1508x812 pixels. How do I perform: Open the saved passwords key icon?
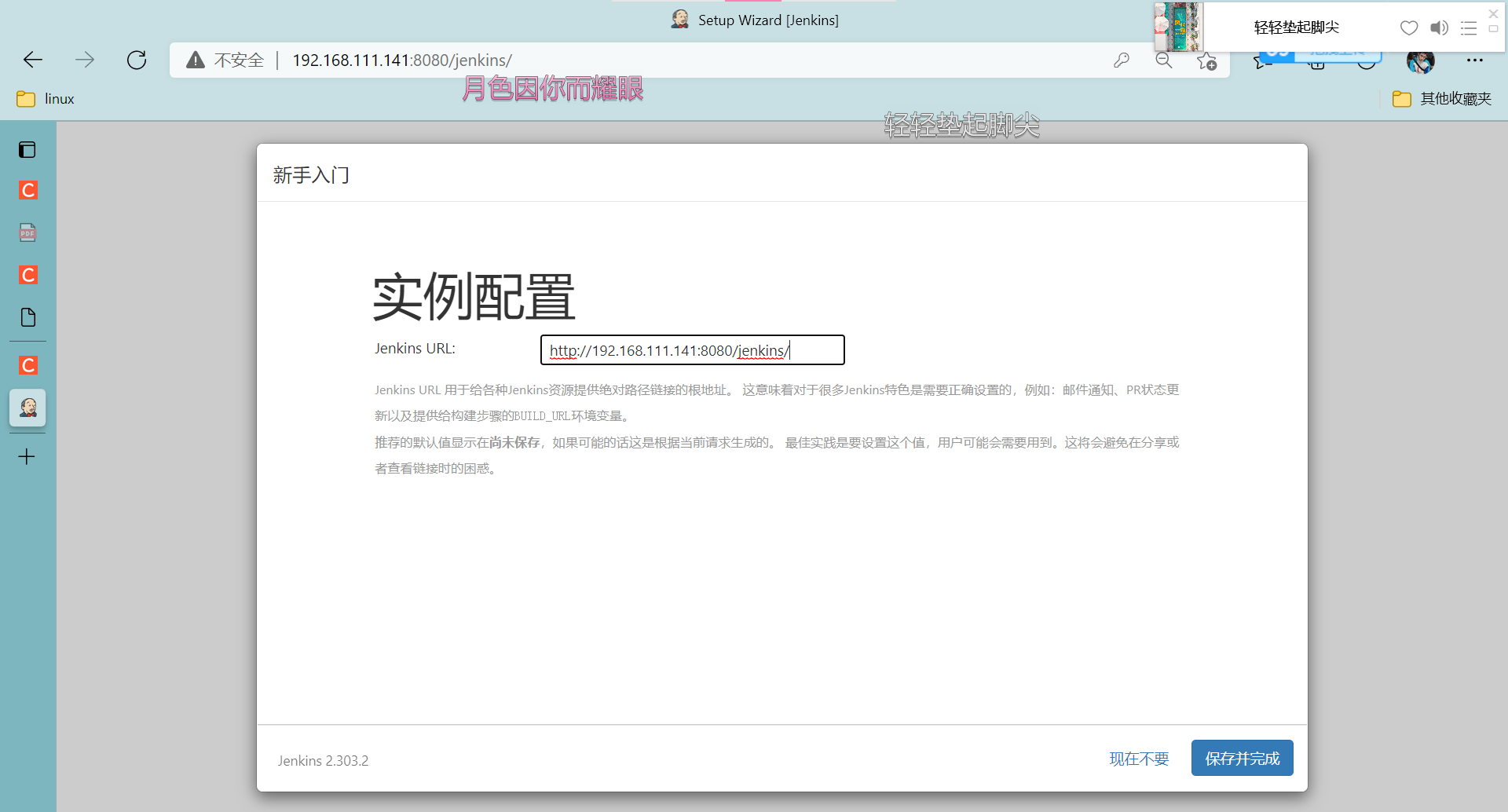(1122, 60)
